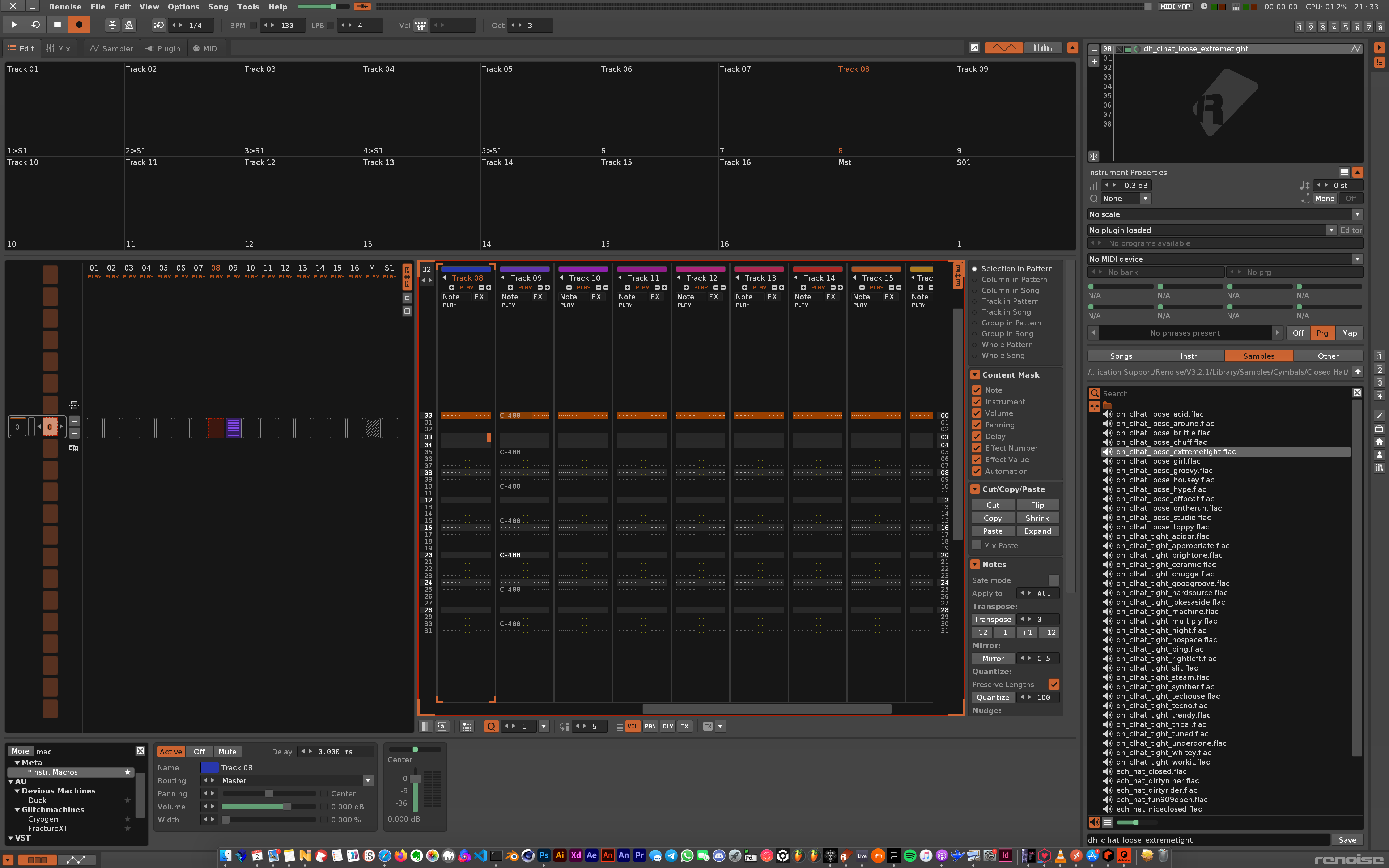The height and width of the screenshot is (868, 1389).
Task: Uncheck the Panning content mask checkbox
Action: pyautogui.click(x=976, y=425)
